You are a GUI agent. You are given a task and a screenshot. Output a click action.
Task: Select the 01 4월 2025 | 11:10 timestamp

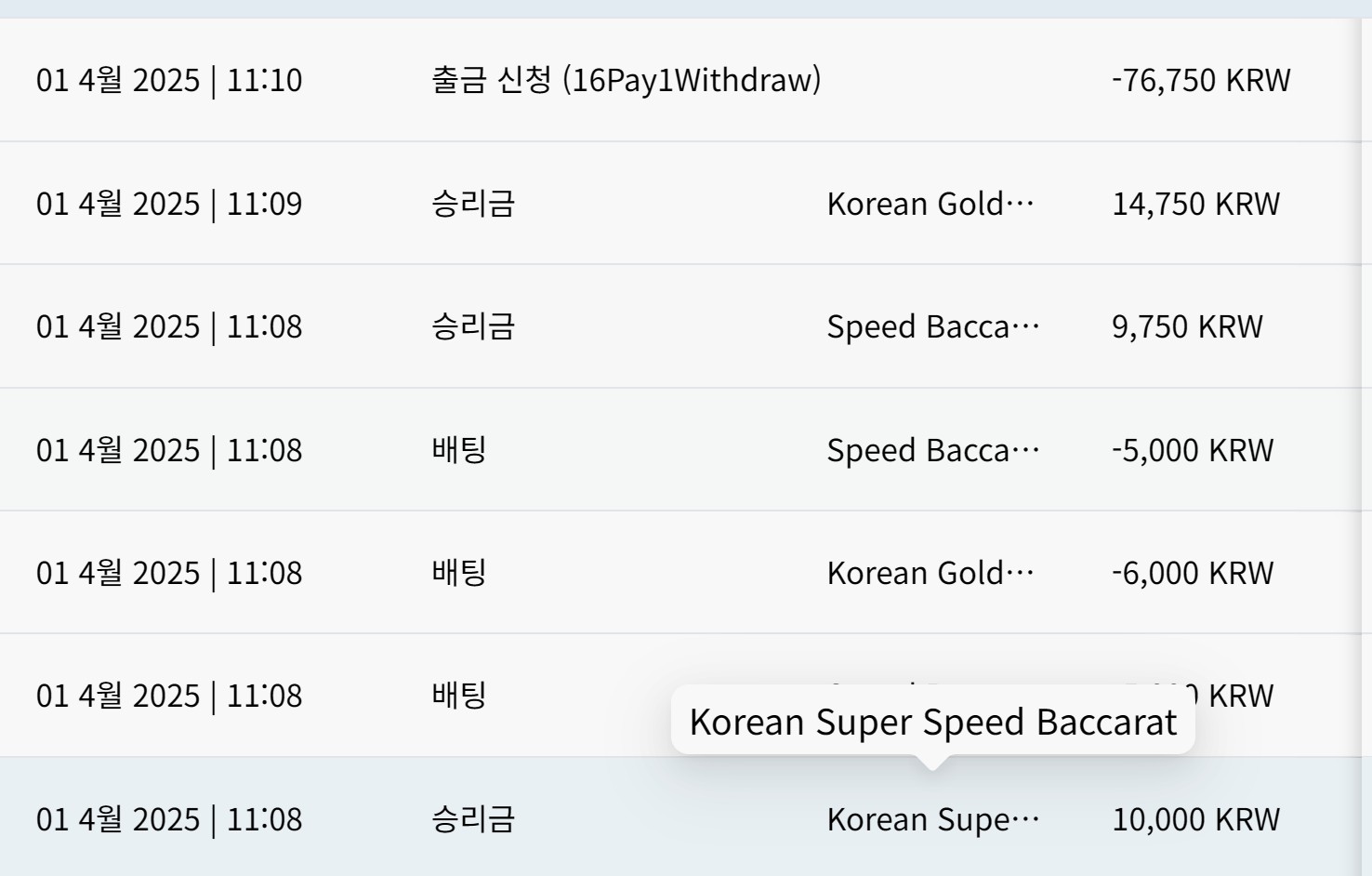(x=169, y=80)
